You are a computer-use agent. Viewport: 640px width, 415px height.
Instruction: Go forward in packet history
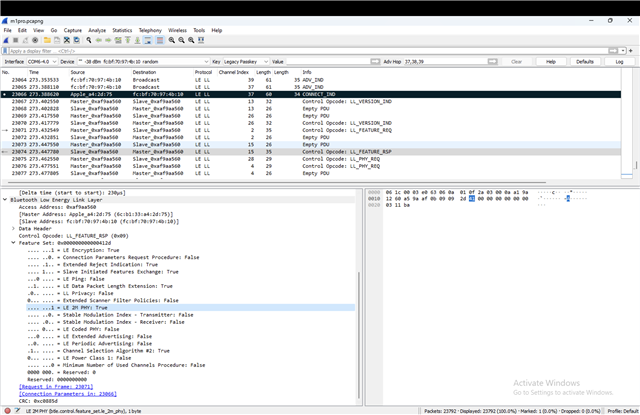[x=108, y=40]
